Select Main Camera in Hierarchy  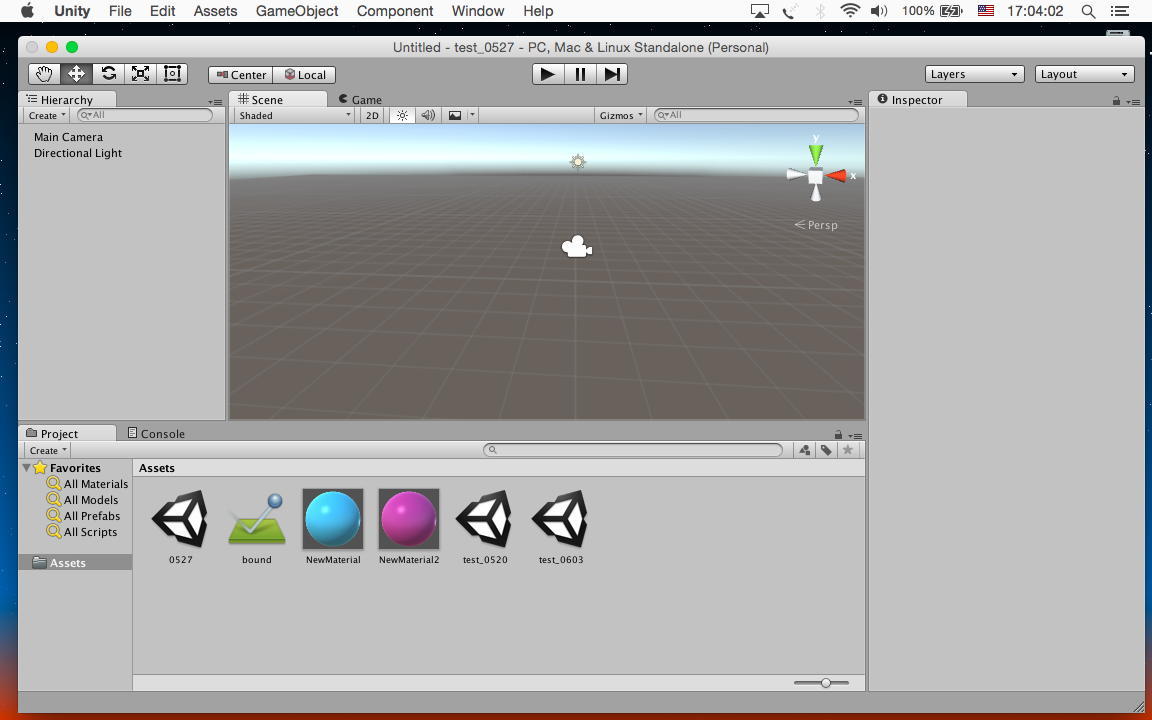tap(68, 137)
